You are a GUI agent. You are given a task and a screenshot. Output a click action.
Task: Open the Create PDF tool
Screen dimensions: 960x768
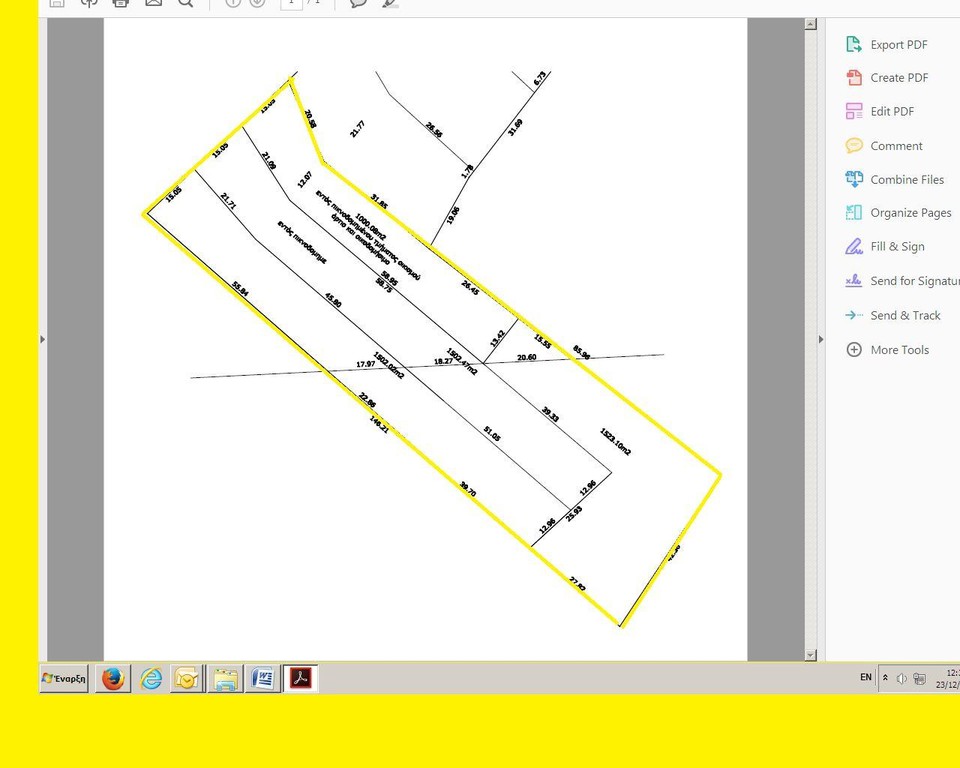887,78
